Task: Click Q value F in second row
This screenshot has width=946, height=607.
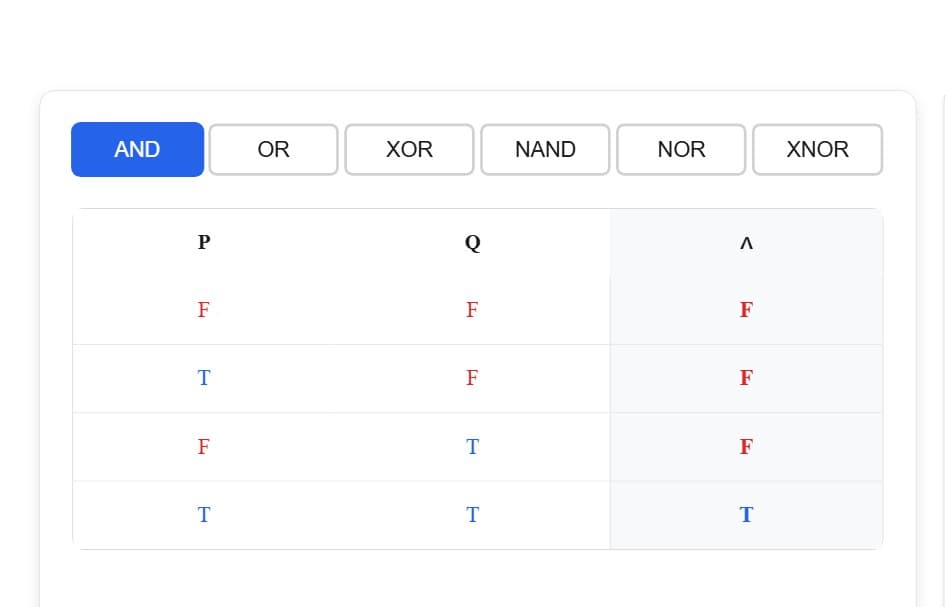Action: click(472, 378)
